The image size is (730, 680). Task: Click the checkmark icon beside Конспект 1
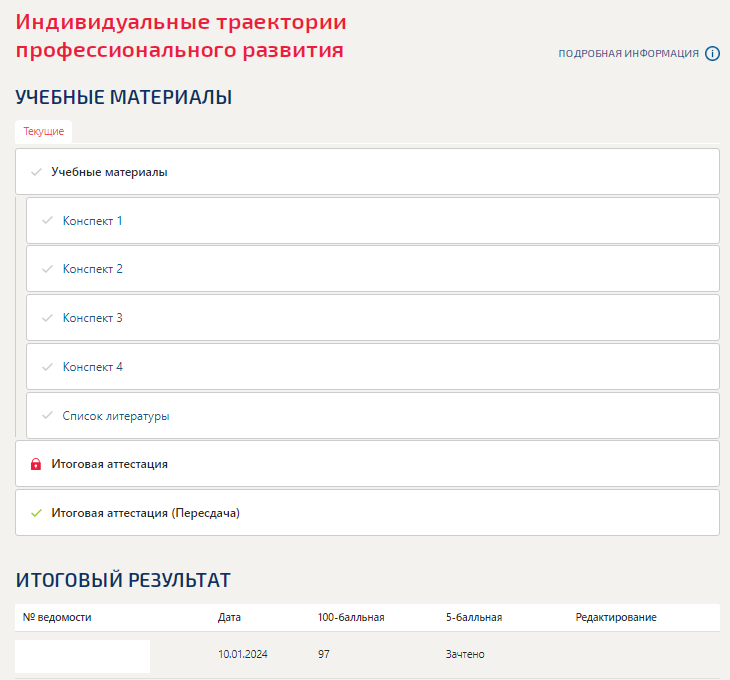[47, 221]
